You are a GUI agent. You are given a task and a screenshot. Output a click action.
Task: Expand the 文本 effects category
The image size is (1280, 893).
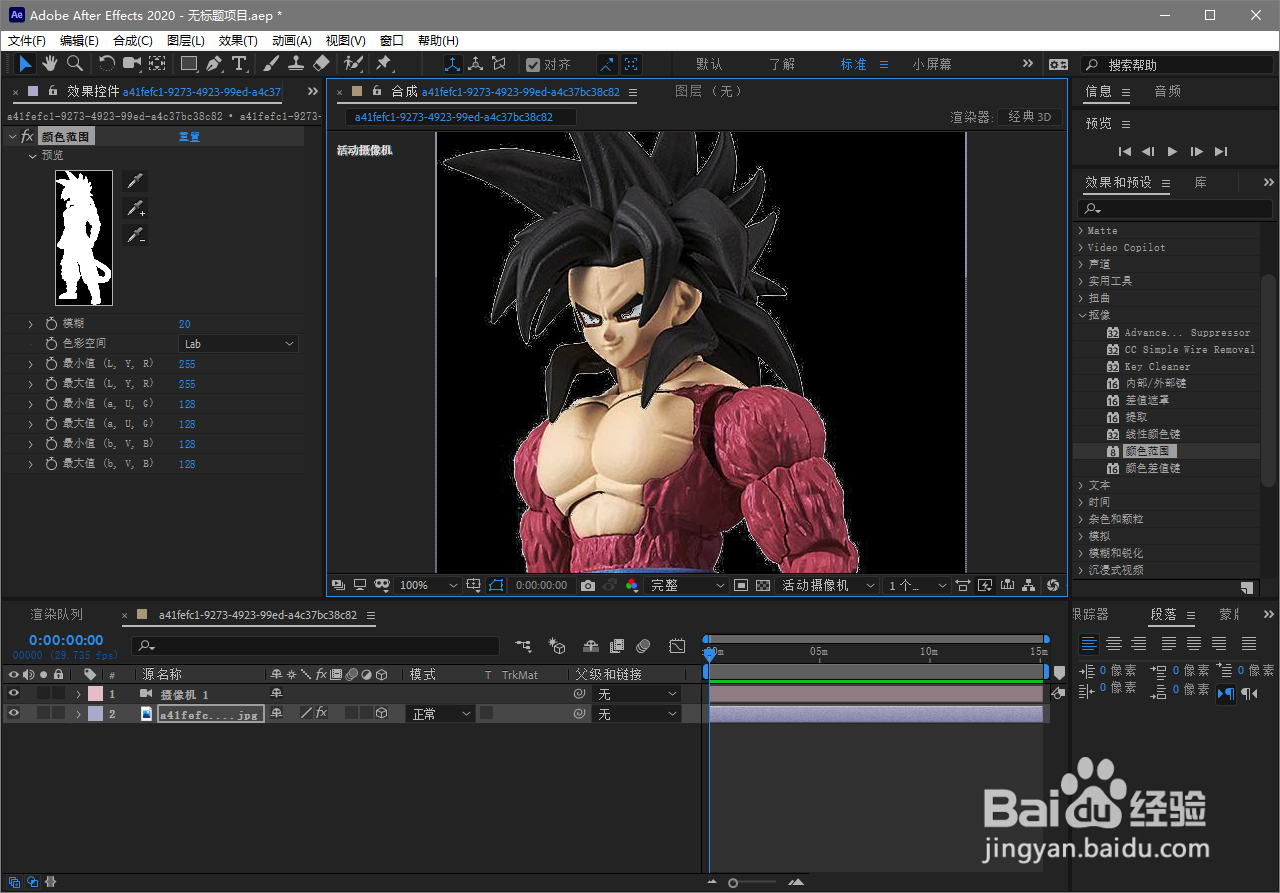coord(1081,485)
